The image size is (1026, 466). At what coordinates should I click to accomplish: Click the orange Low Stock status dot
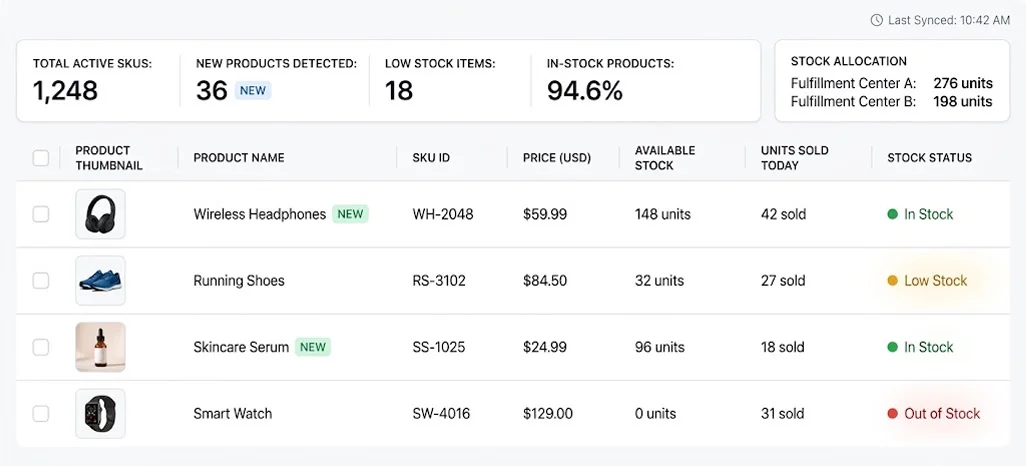tap(893, 281)
